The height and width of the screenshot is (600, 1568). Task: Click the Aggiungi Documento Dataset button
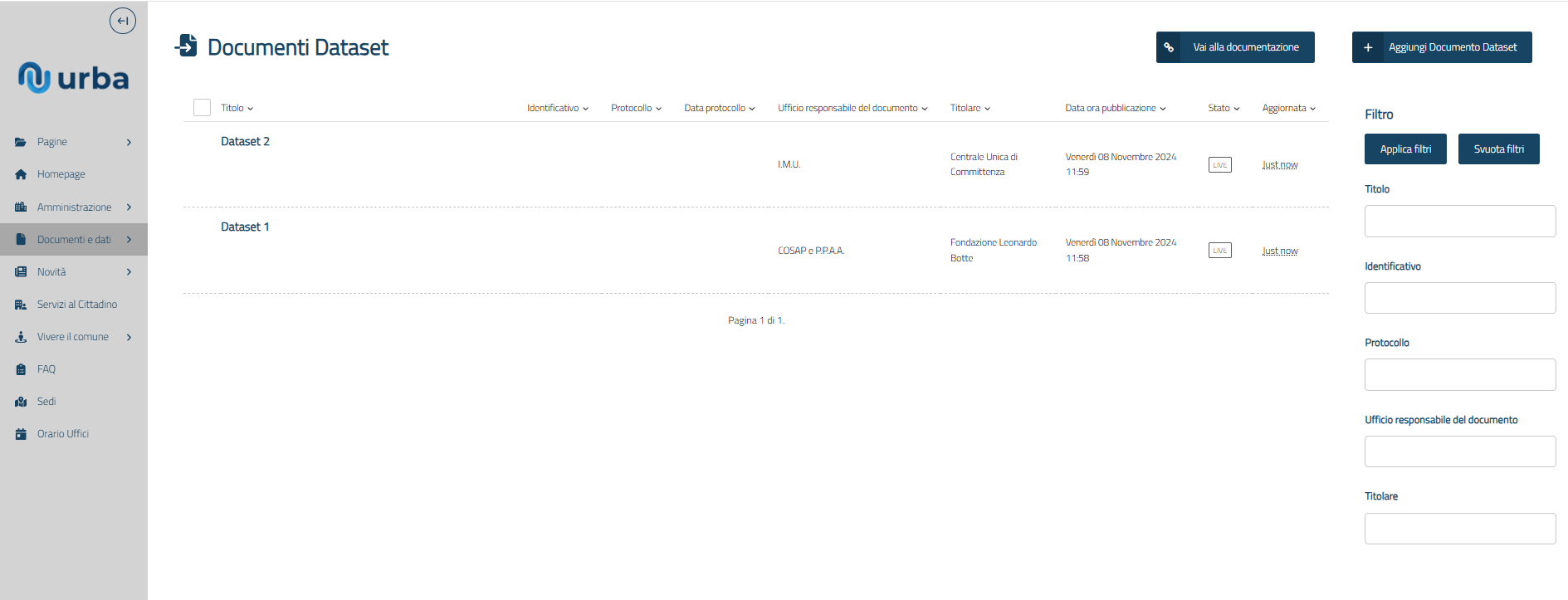pyautogui.click(x=1441, y=47)
